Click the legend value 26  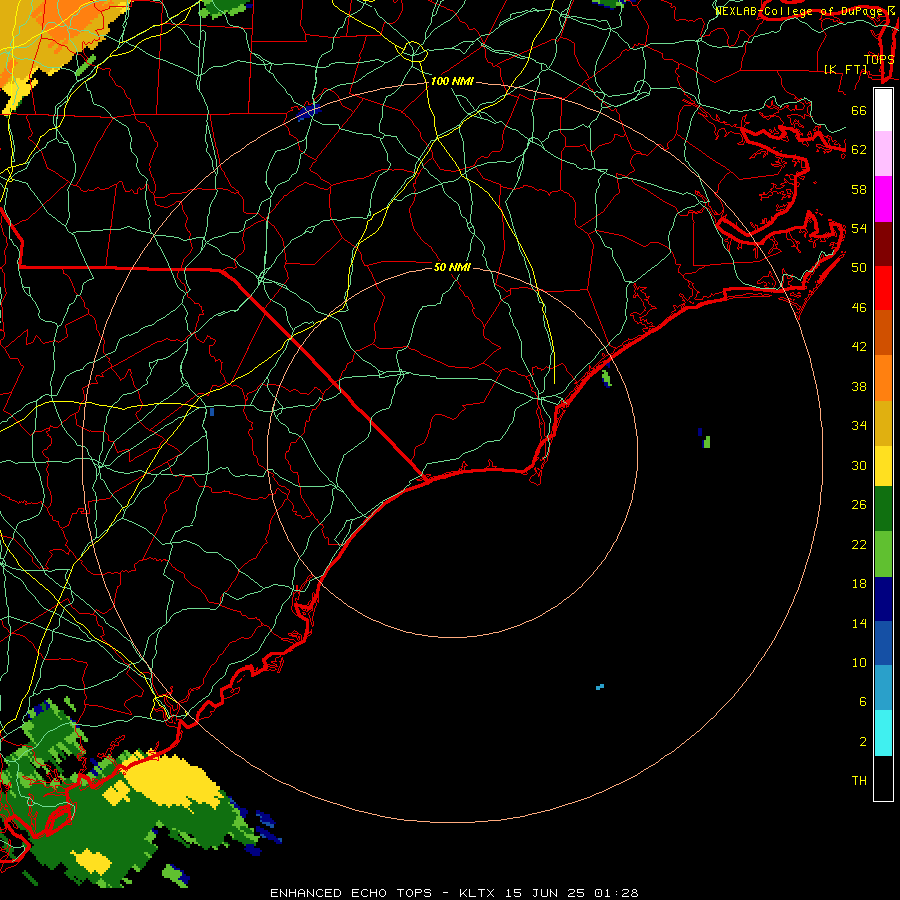tap(859, 505)
